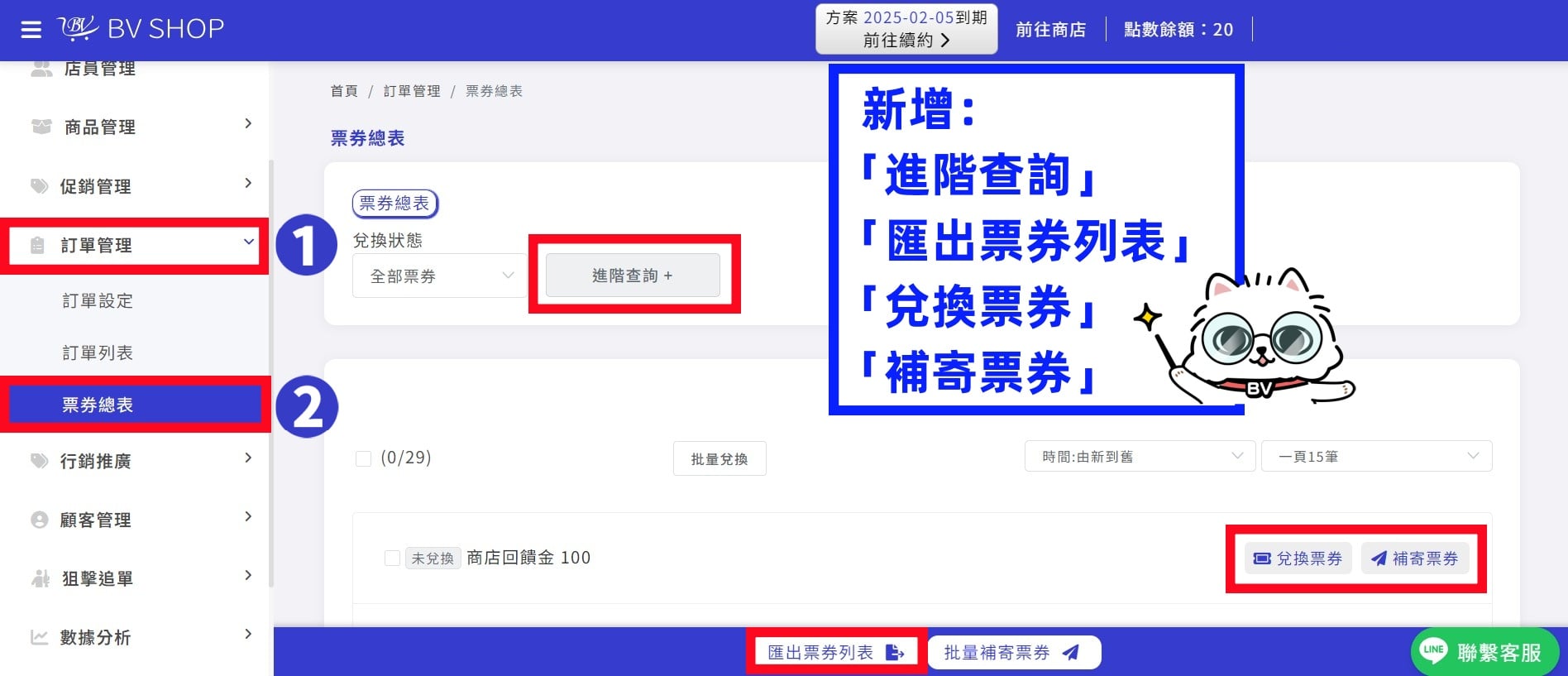Click the 數據分析 chart icon
The image size is (1568, 676).
(x=39, y=637)
